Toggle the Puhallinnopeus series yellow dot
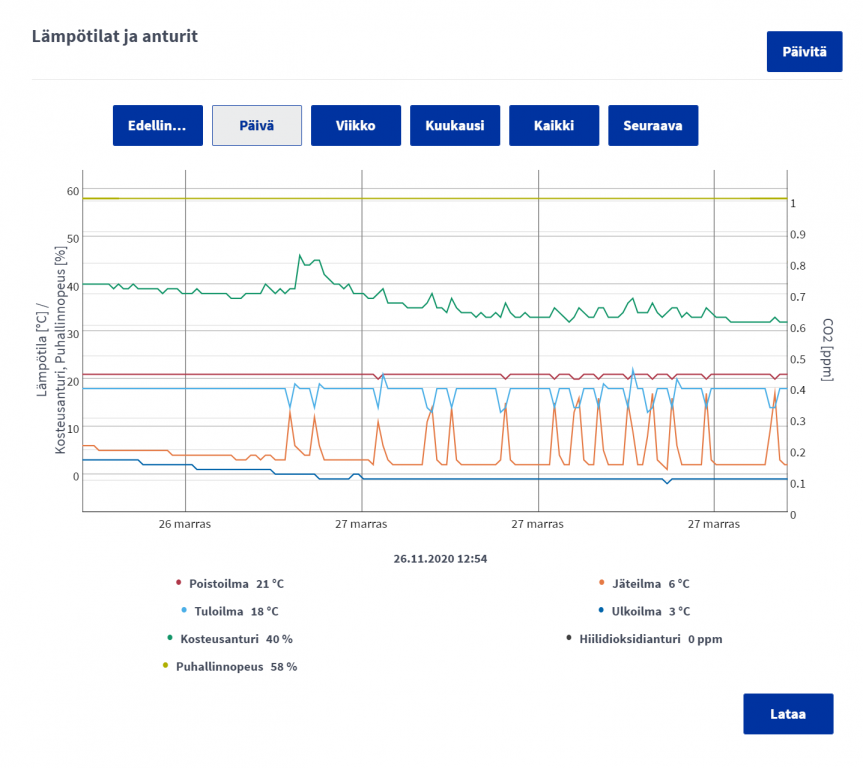The width and height of the screenshot is (863, 768). pyautogui.click(x=165, y=665)
